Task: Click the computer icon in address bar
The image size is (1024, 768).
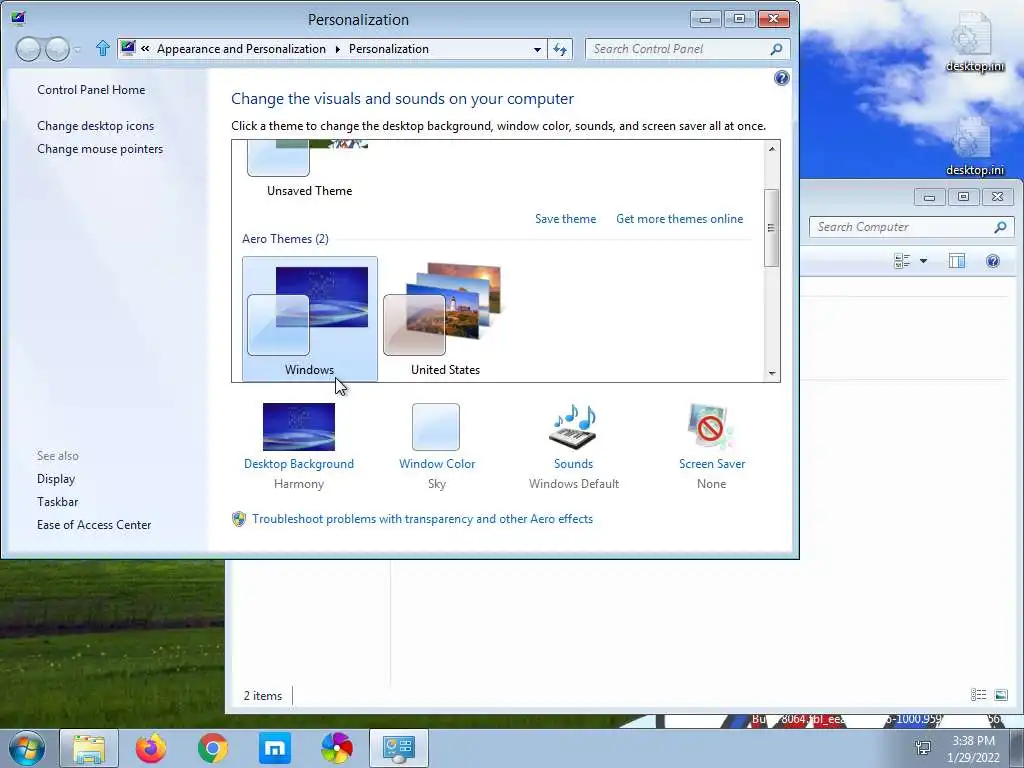Action: coord(128,48)
